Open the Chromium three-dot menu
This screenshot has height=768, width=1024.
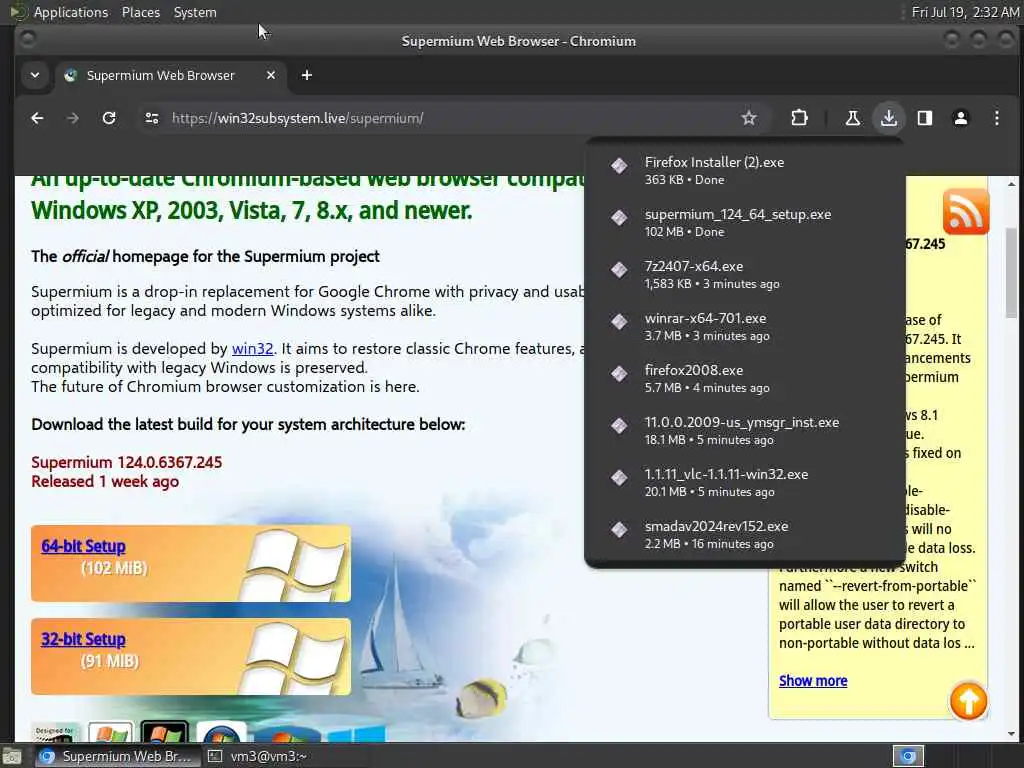(x=997, y=118)
